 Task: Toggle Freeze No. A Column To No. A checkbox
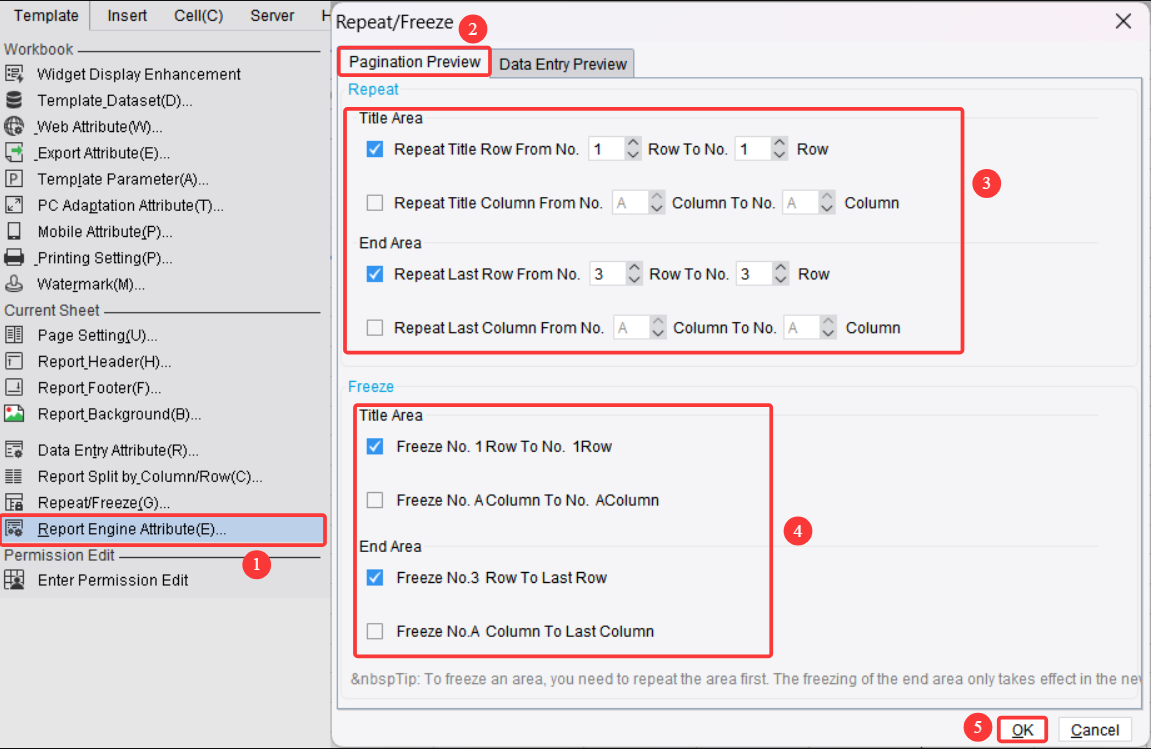[375, 500]
